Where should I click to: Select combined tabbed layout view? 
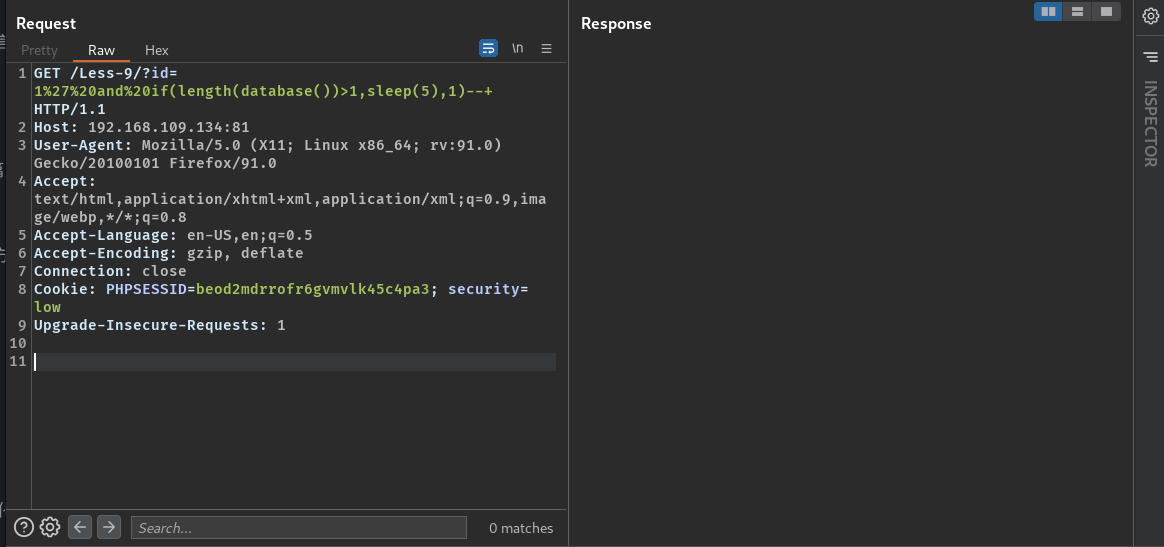click(1106, 11)
